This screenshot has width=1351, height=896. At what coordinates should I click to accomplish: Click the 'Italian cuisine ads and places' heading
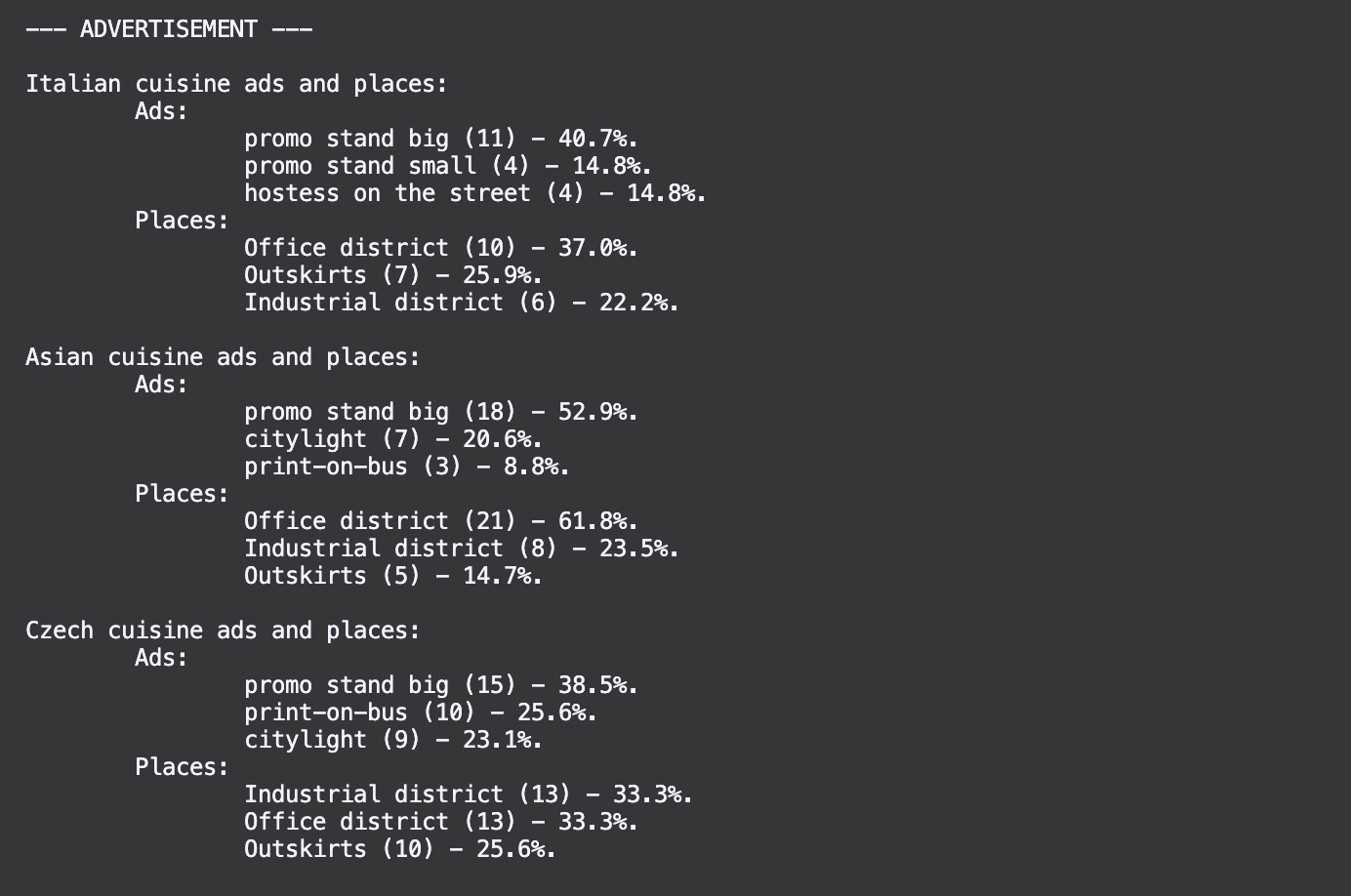[236, 84]
